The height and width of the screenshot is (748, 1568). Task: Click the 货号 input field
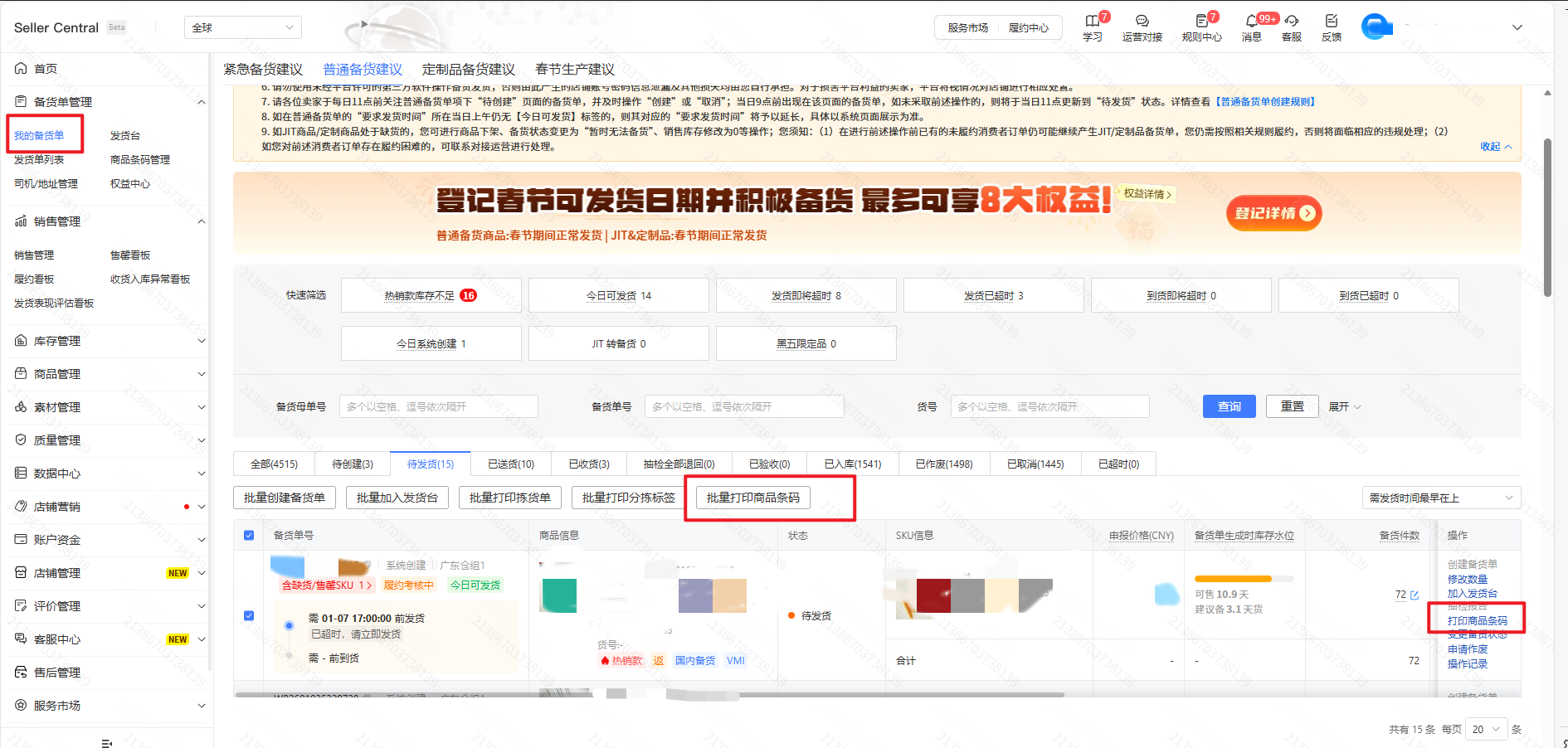(x=1049, y=406)
